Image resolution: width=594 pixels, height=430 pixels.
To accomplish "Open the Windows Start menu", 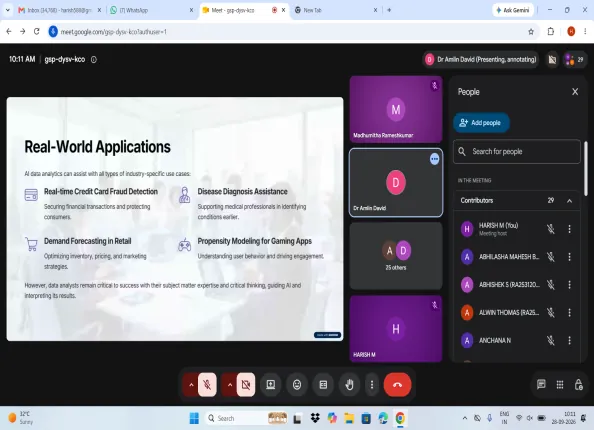I will pyautogui.click(x=194, y=418).
